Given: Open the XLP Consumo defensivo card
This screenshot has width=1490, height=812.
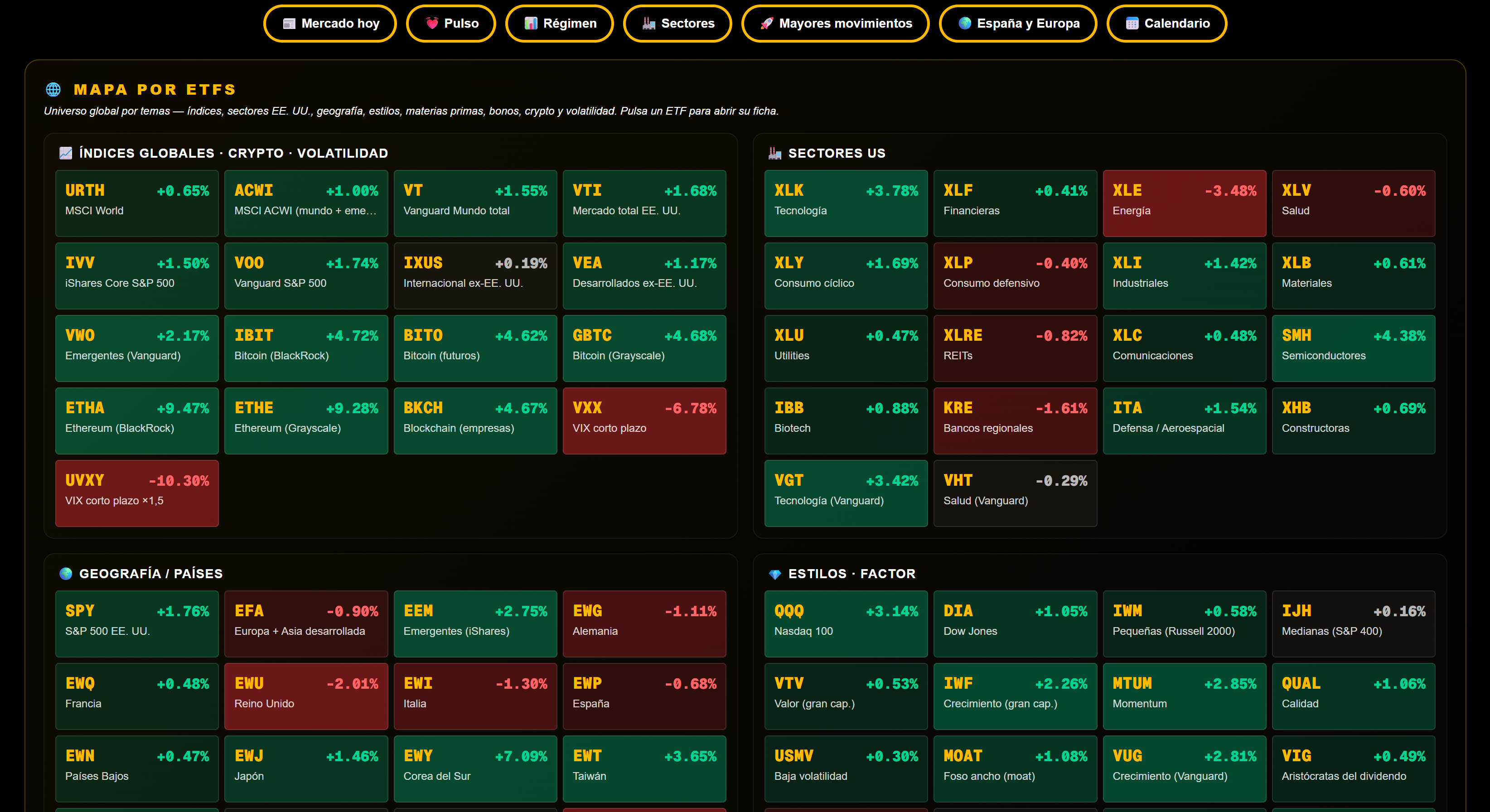Looking at the screenshot, I should click(x=1015, y=276).
